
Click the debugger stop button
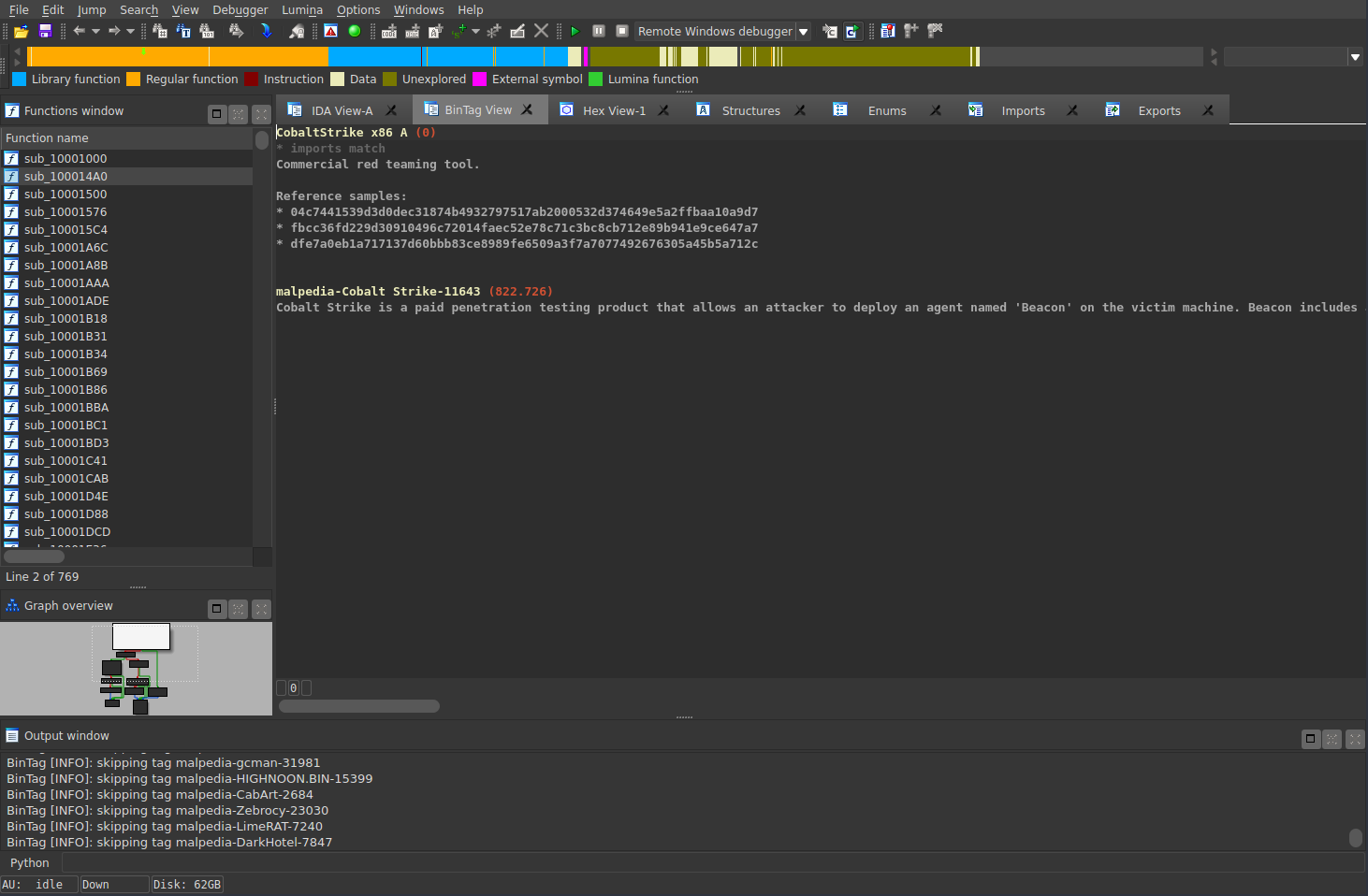[x=622, y=31]
